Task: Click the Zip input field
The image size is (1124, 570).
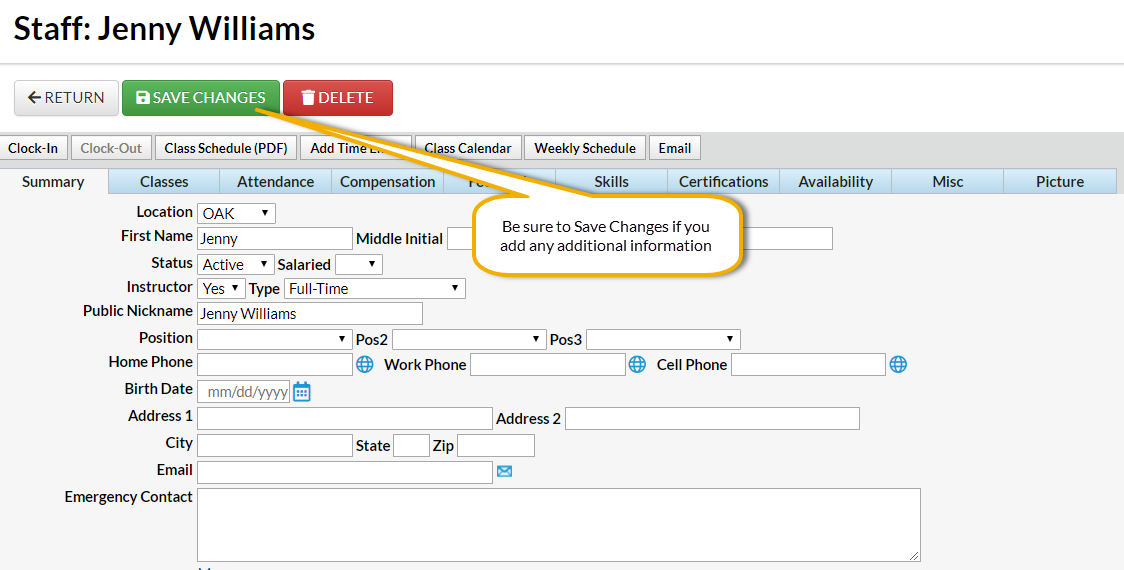Action: click(x=496, y=445)
